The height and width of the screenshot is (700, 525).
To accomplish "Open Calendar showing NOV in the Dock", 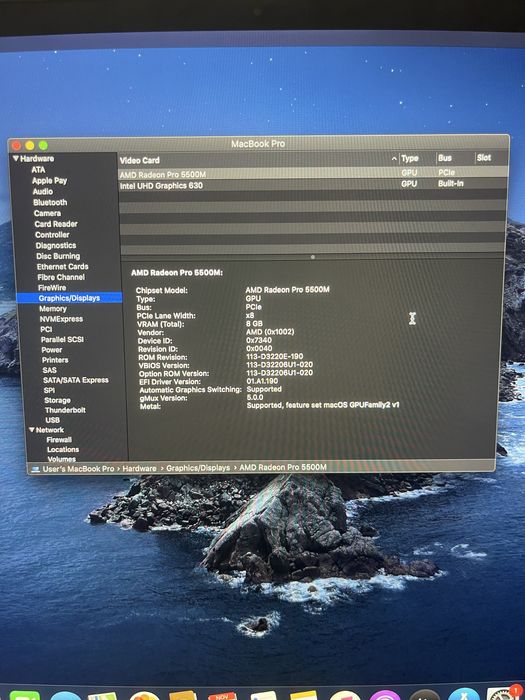I will 222,696.
